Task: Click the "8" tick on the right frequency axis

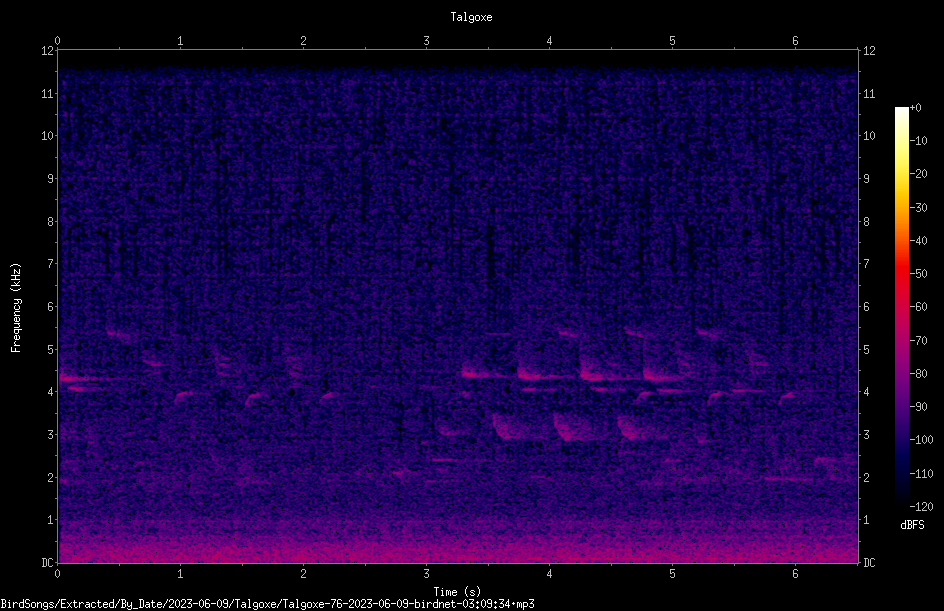Action: 866,222
